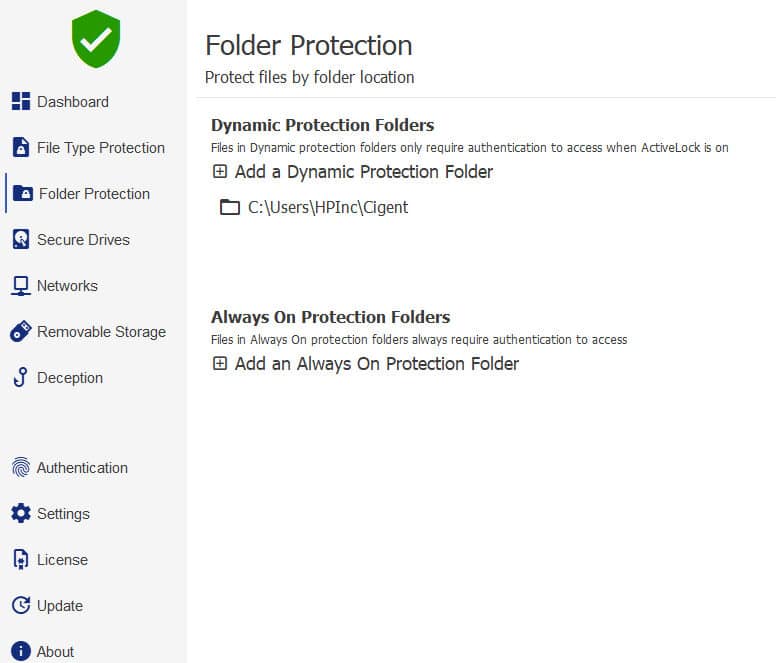776x663 pixels.
Task: Click the Networks monitor icon
Action: [21, 285]
